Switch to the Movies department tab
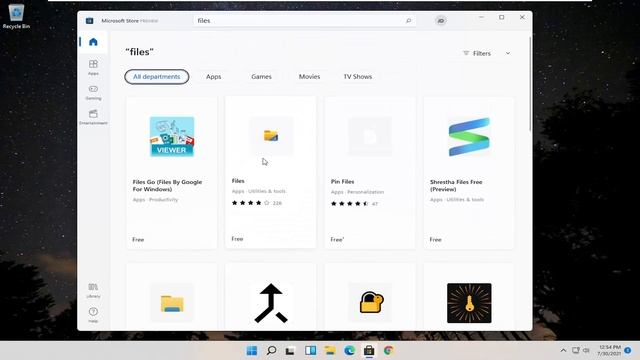Viewport: 640px width, 360px height. click(309, 77)
